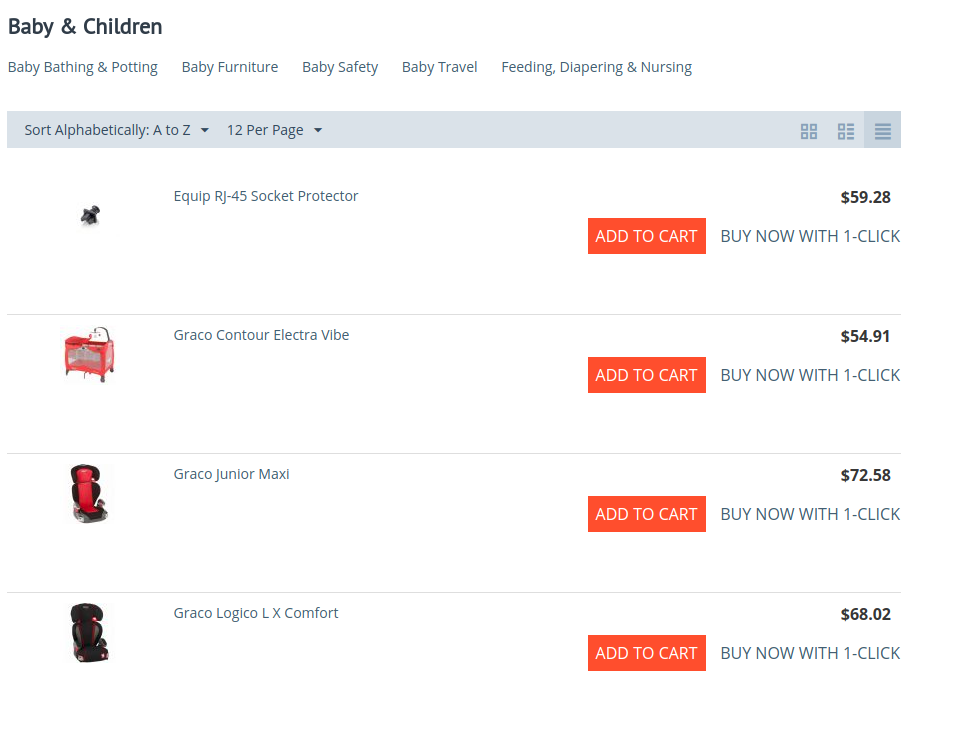Open the Graco Contour Electra Vibe product link

pos(261,335)
